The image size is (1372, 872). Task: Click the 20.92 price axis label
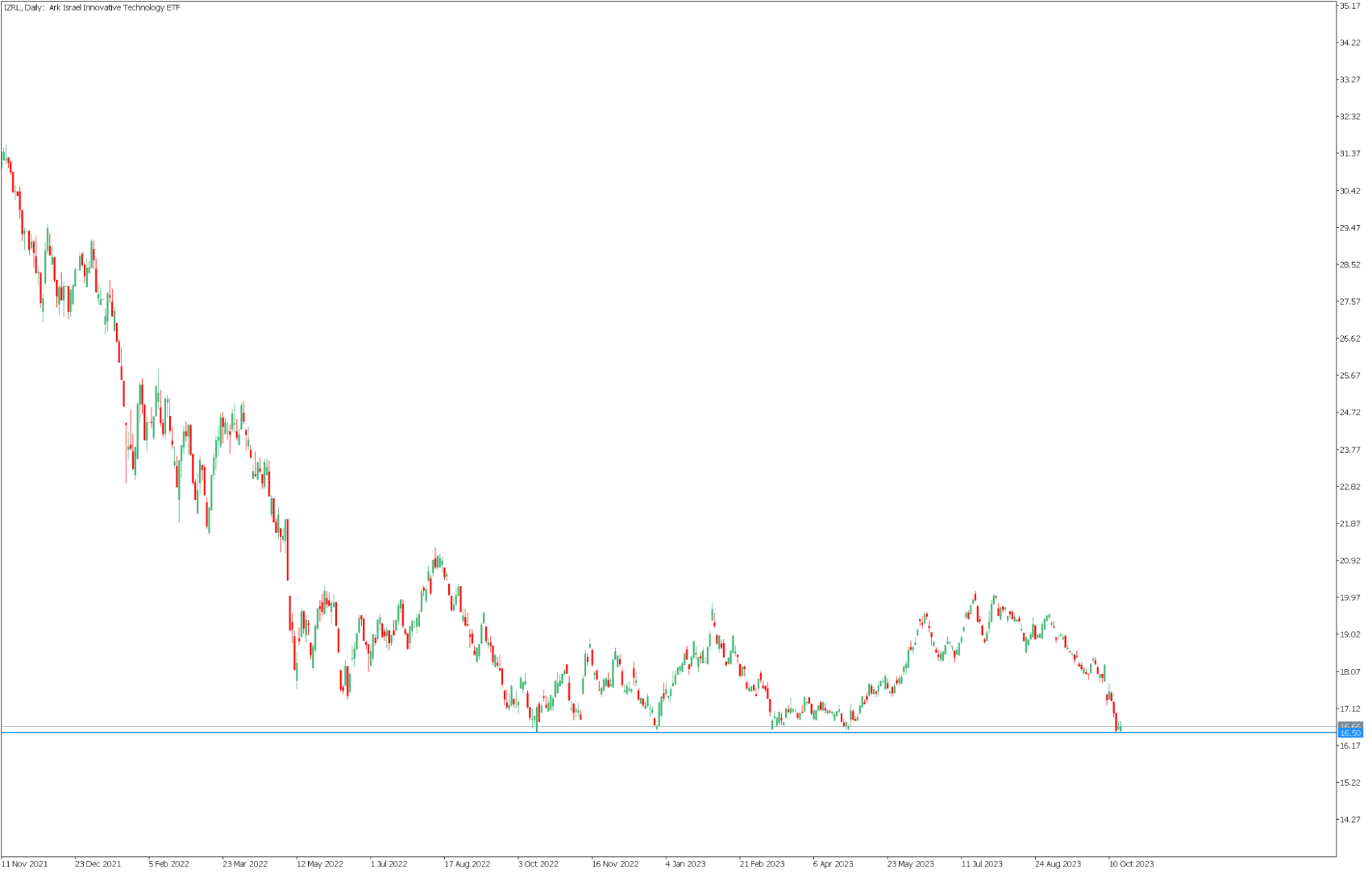pos(1350,561)
